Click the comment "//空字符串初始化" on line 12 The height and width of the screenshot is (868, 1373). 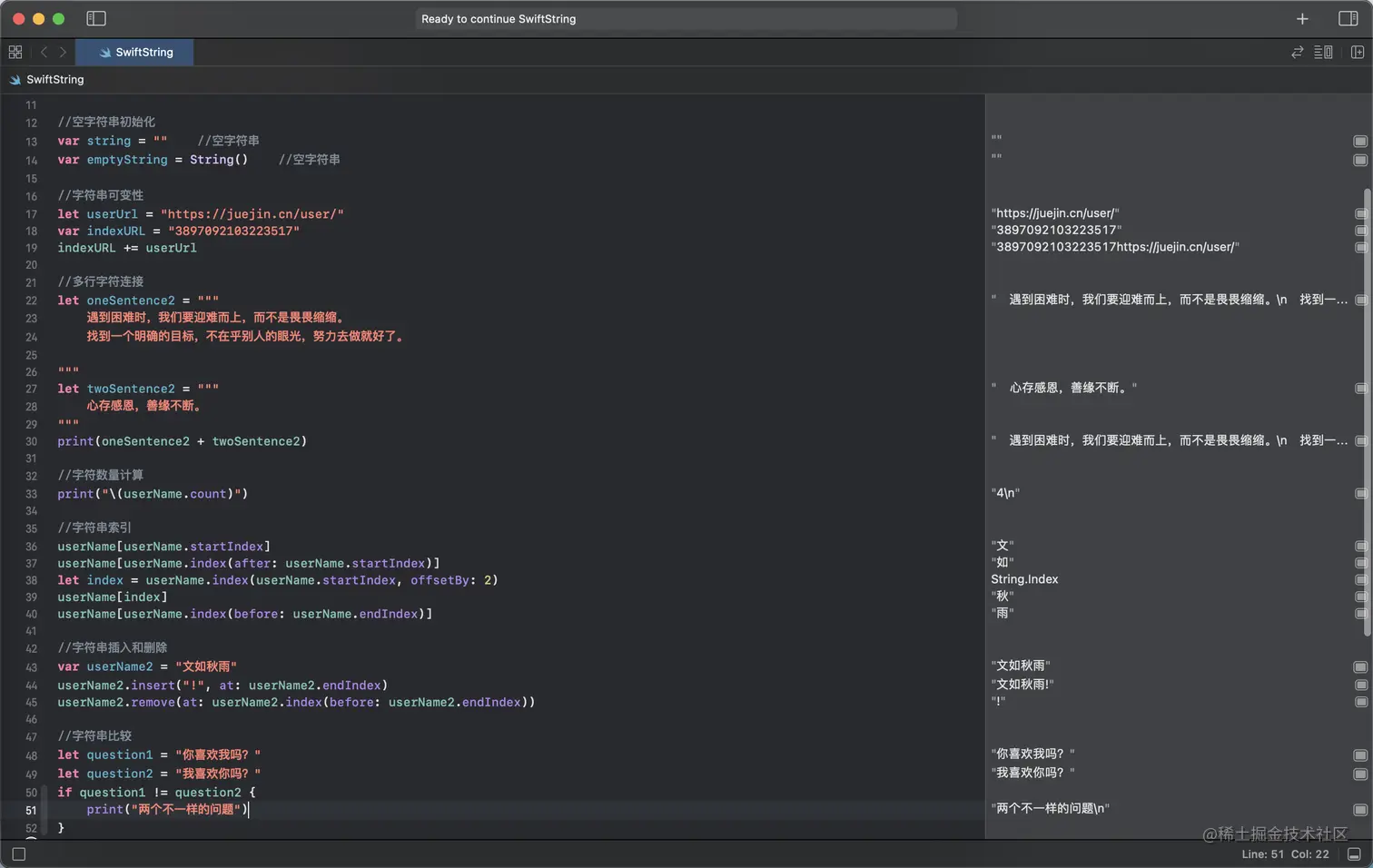pos(106,122)
